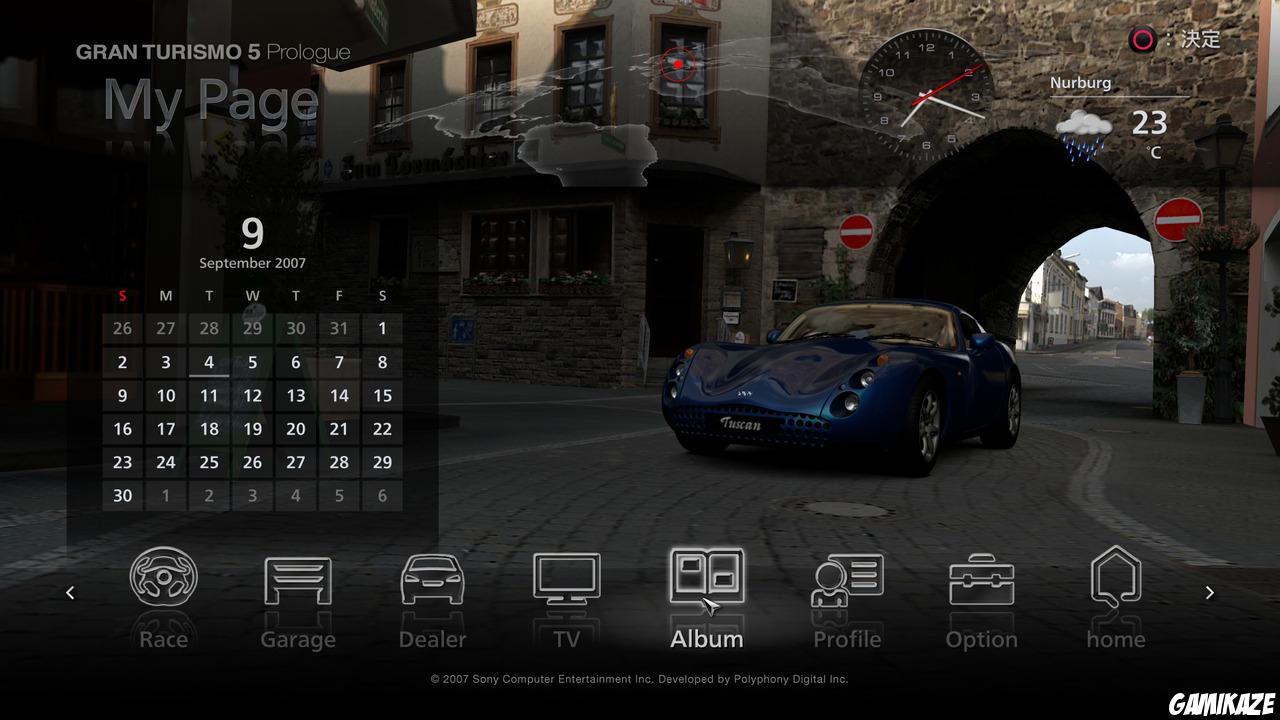Select September 4 on the calendar
Image resolution: width=1280 pixels, height=720 pixels.
point(209,363)
